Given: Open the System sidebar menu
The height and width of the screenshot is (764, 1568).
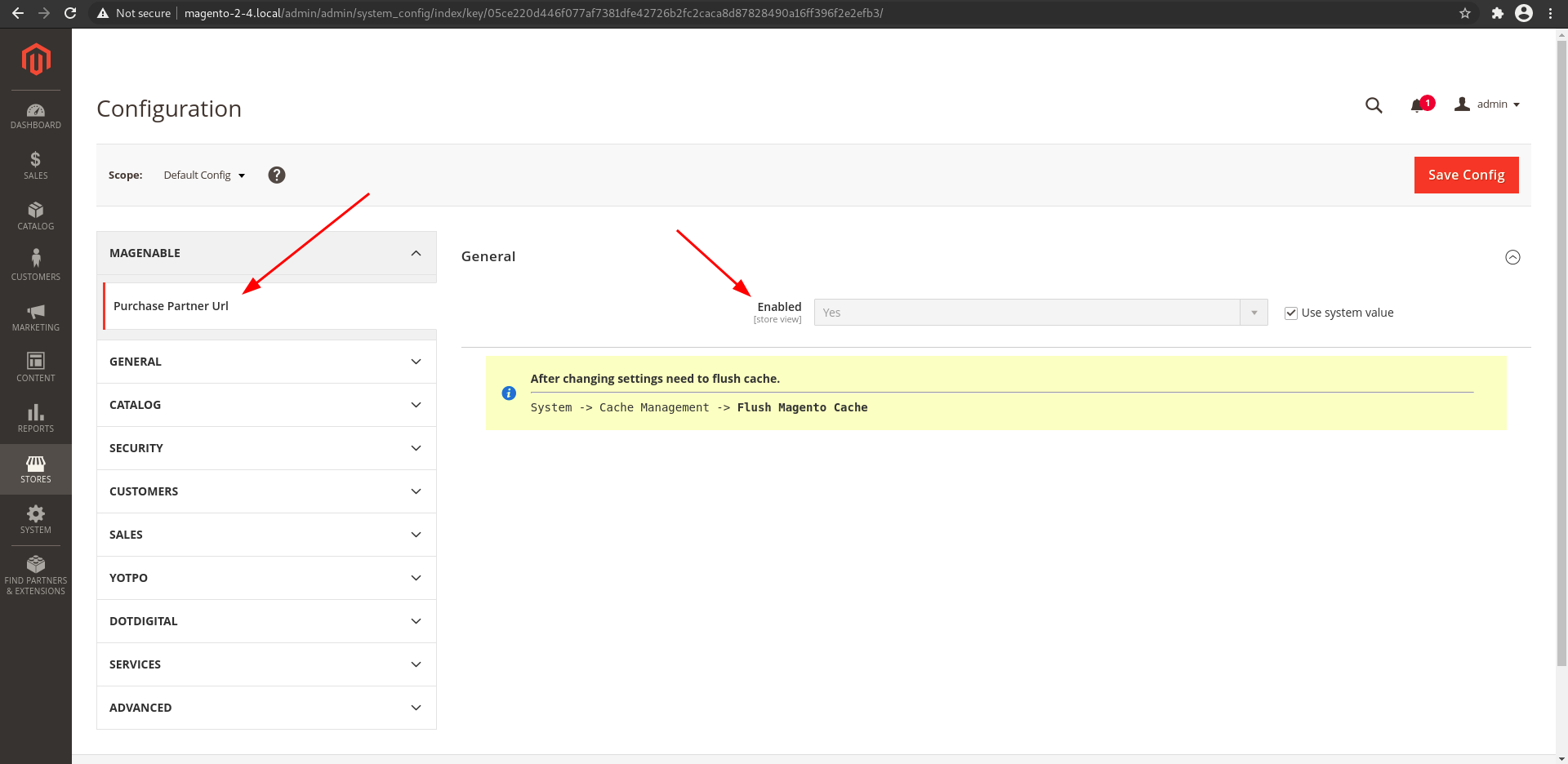Looking at the screenshot, I should (x=36, y=520).
